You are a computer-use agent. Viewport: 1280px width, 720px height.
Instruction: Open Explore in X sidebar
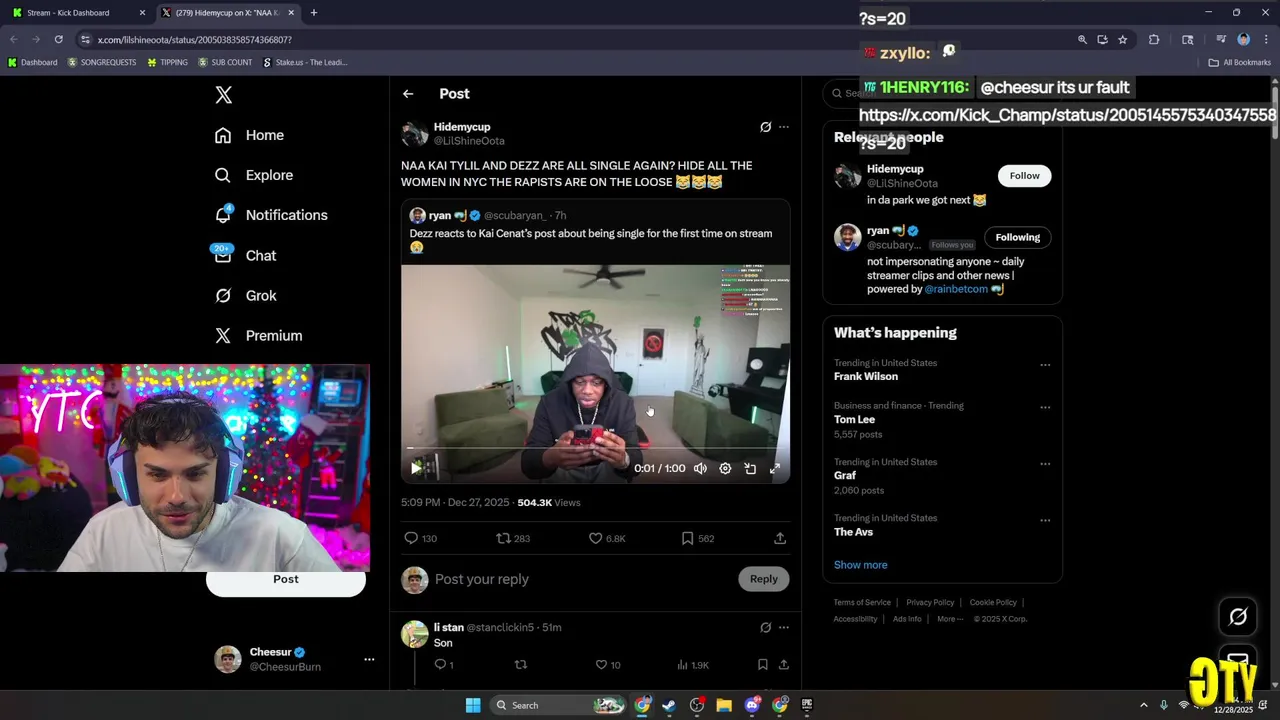pyautogui.click(x=254, y=175)
